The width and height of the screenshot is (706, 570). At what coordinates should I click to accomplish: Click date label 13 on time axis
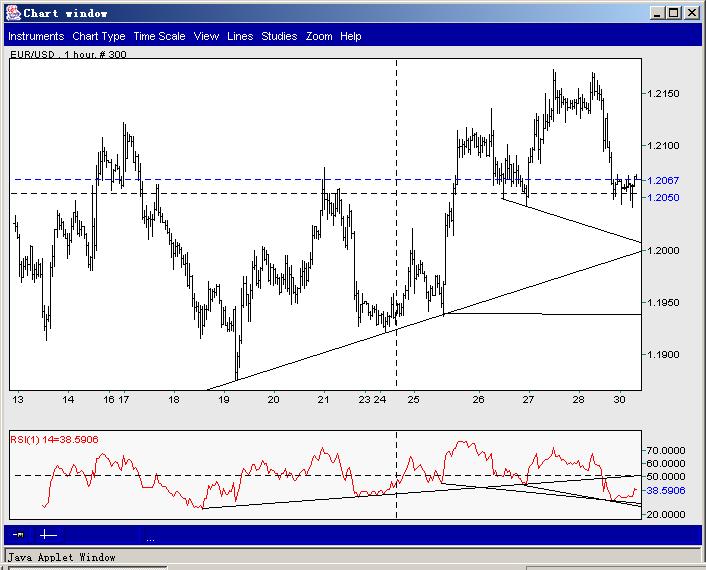point(18,399)
